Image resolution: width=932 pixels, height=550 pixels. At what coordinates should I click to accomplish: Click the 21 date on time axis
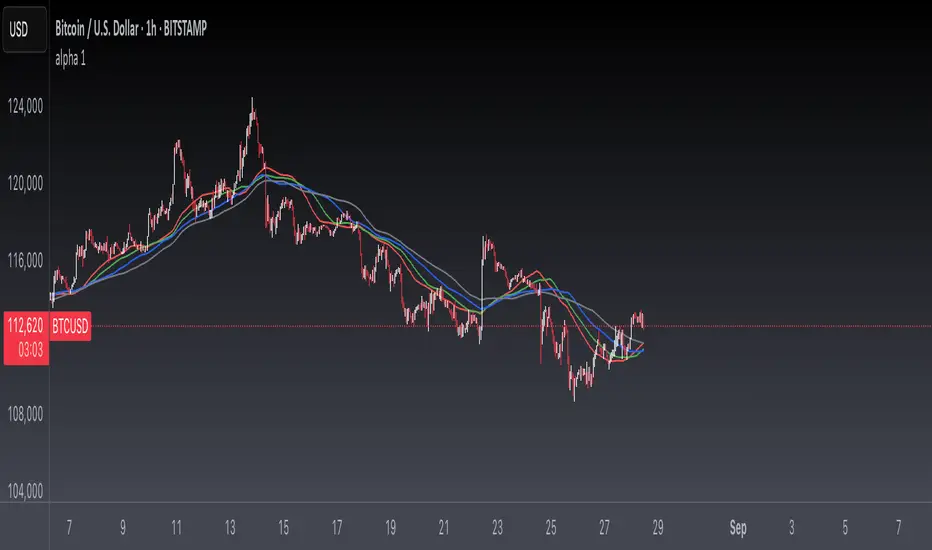point(443,527)
